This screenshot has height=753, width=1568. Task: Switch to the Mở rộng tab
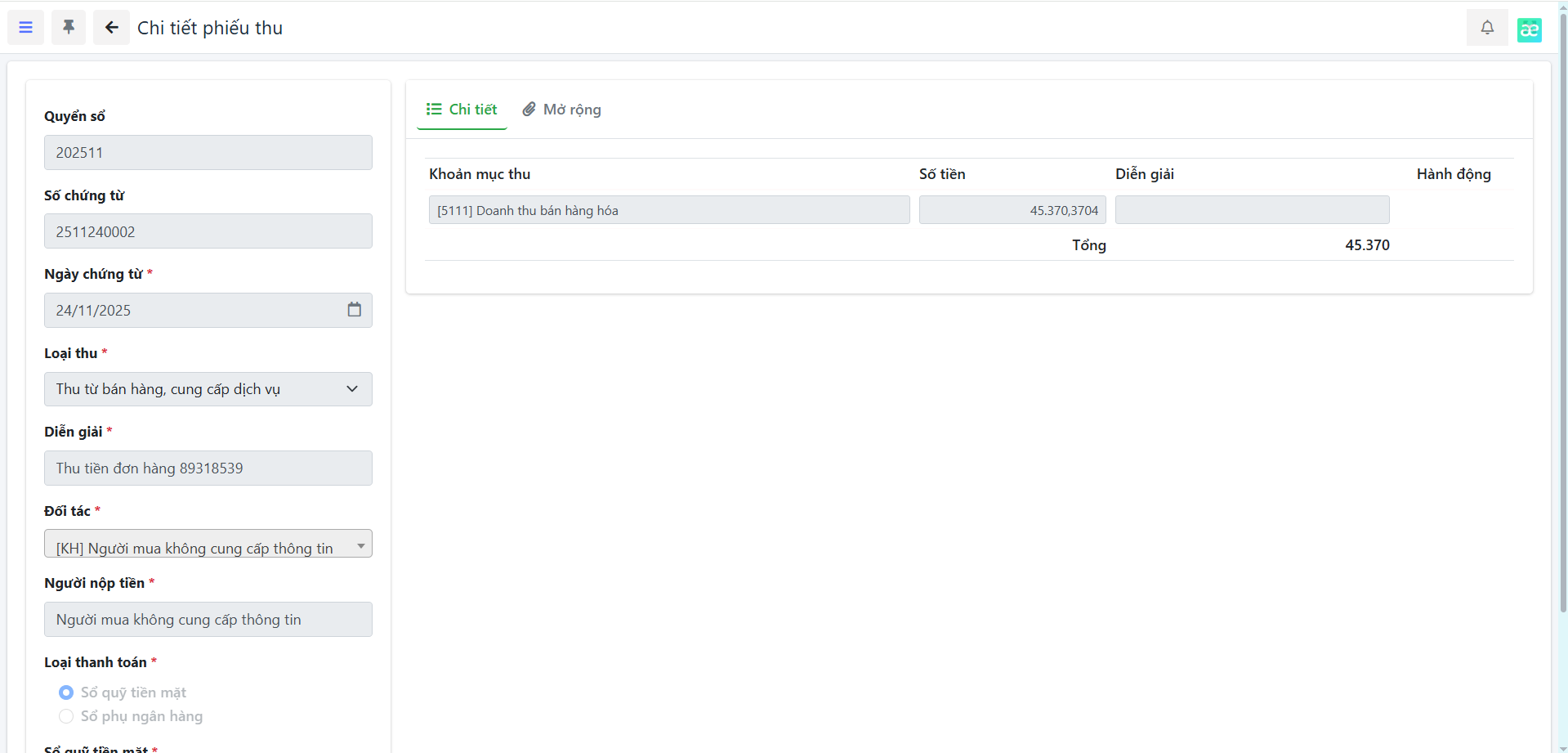pyautogui.click(x=571, y=110)
